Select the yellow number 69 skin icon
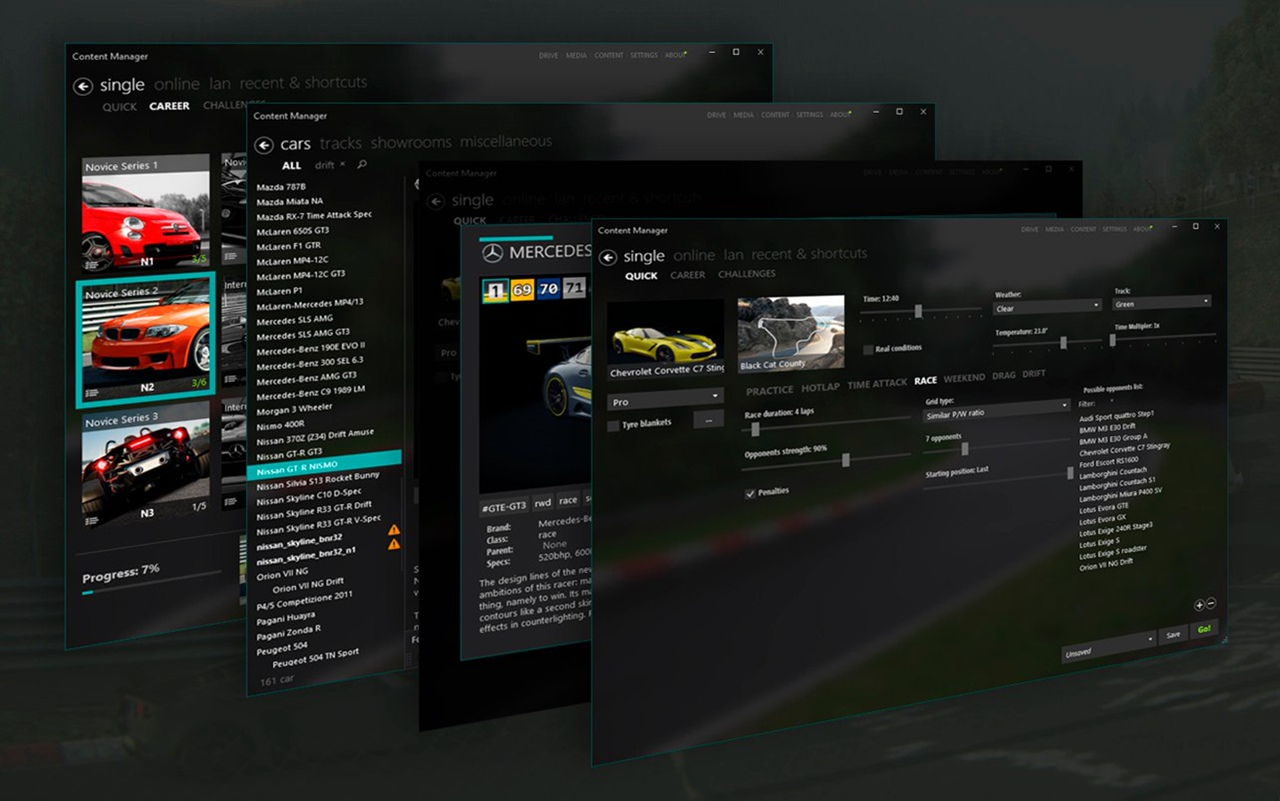The width and height of the screenshot is (1280, 801). click(522, 291)
